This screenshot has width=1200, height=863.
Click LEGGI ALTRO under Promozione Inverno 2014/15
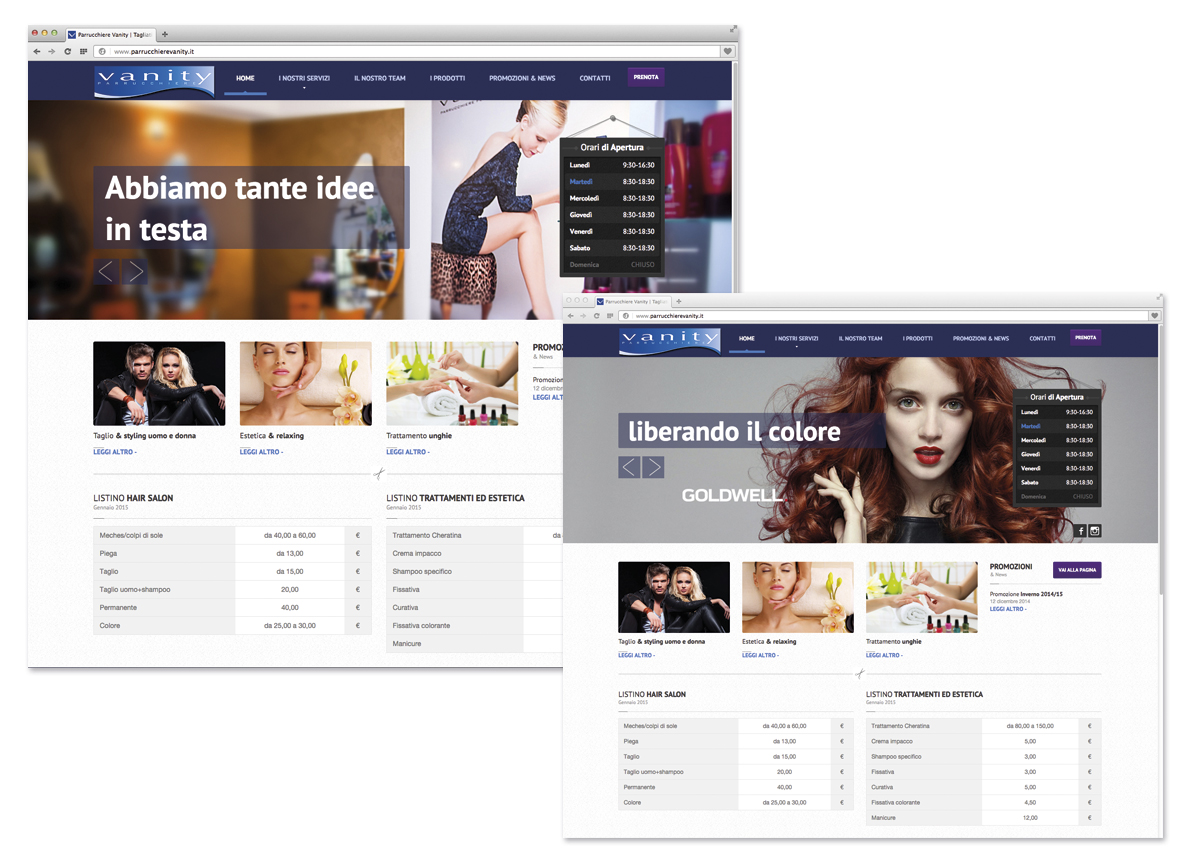[1008, 609]
